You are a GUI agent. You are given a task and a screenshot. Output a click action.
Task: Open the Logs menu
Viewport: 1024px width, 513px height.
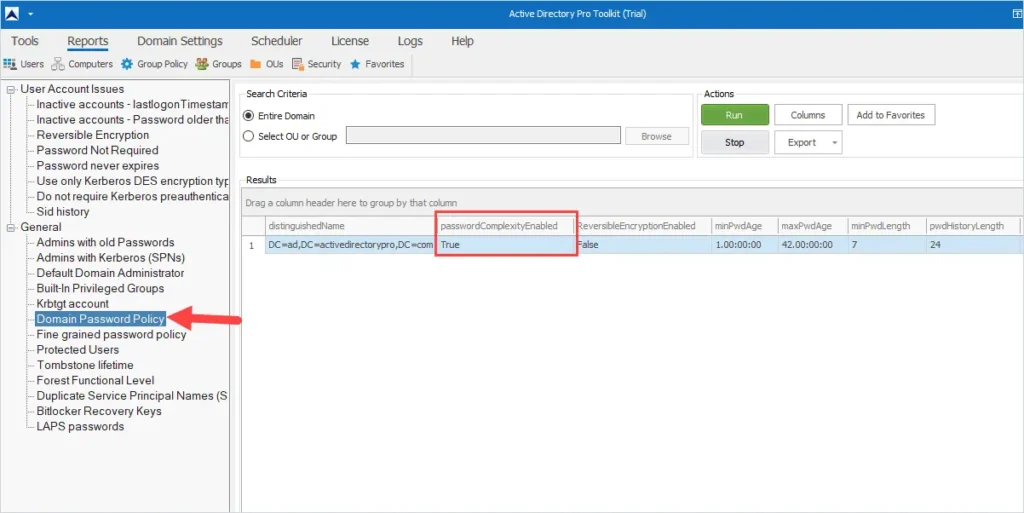[x=410, y=41]
